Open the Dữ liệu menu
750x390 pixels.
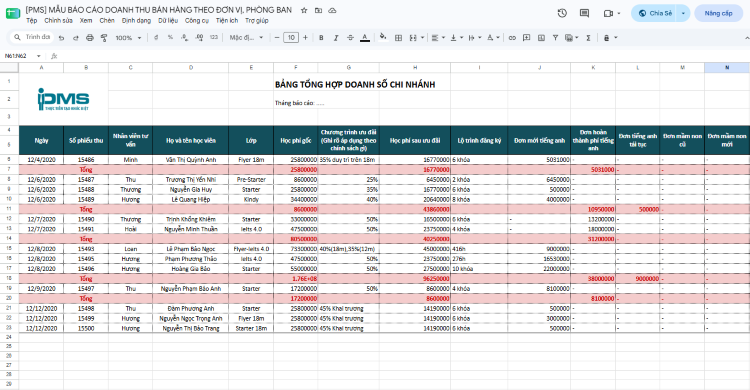168,21
